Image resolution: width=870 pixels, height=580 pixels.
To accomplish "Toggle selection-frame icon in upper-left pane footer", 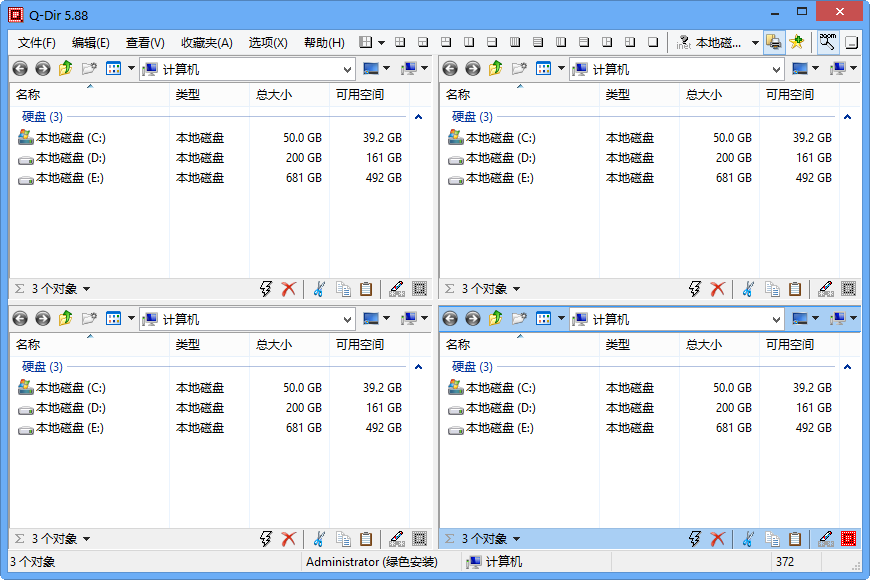I will [x=419, y=289].
